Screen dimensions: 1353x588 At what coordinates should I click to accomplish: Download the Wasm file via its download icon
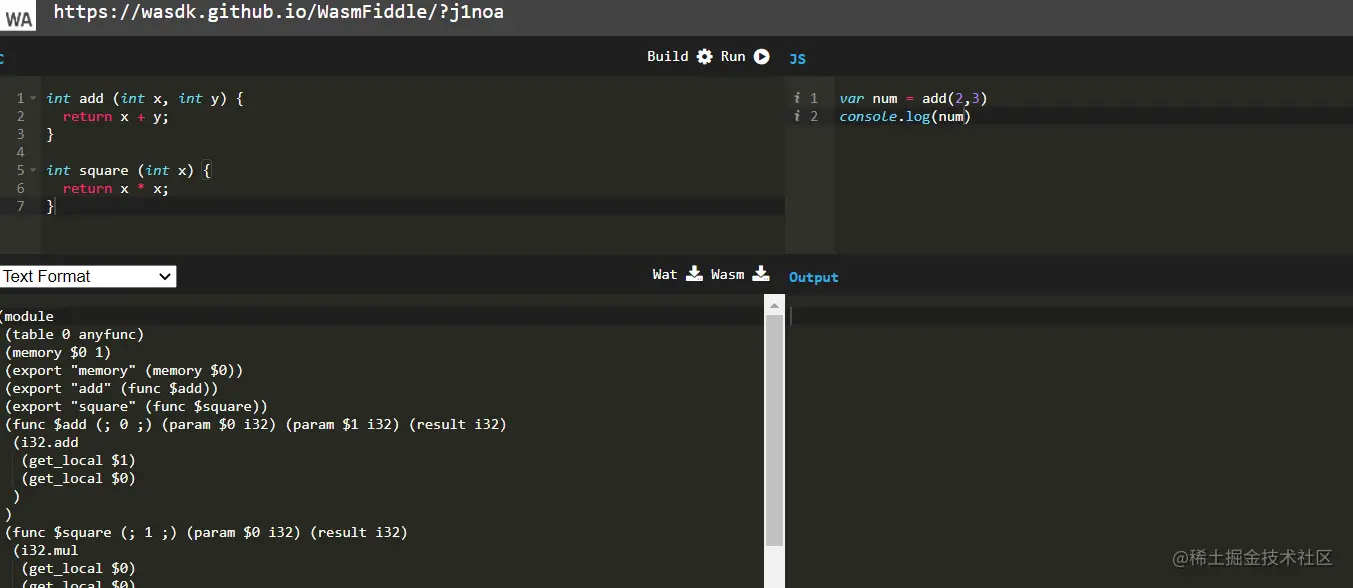(x=761, y=274)
